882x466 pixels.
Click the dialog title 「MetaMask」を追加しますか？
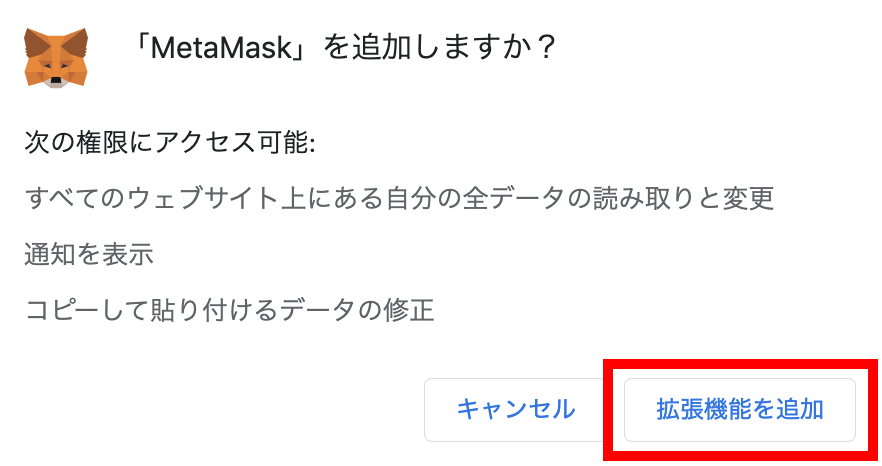344,48
